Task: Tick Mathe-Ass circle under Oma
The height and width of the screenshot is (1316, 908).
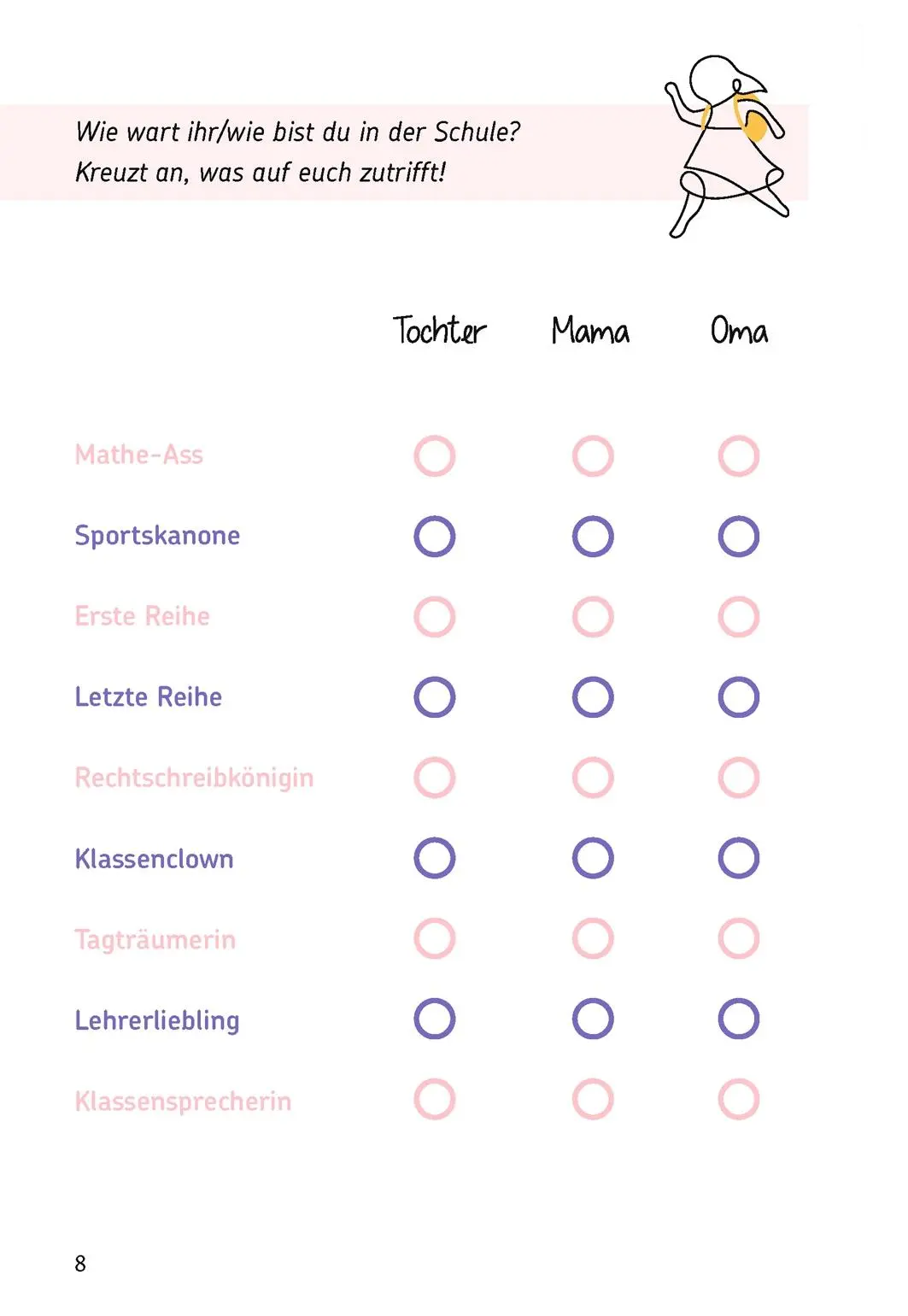Action: click(x=739, y=456)
